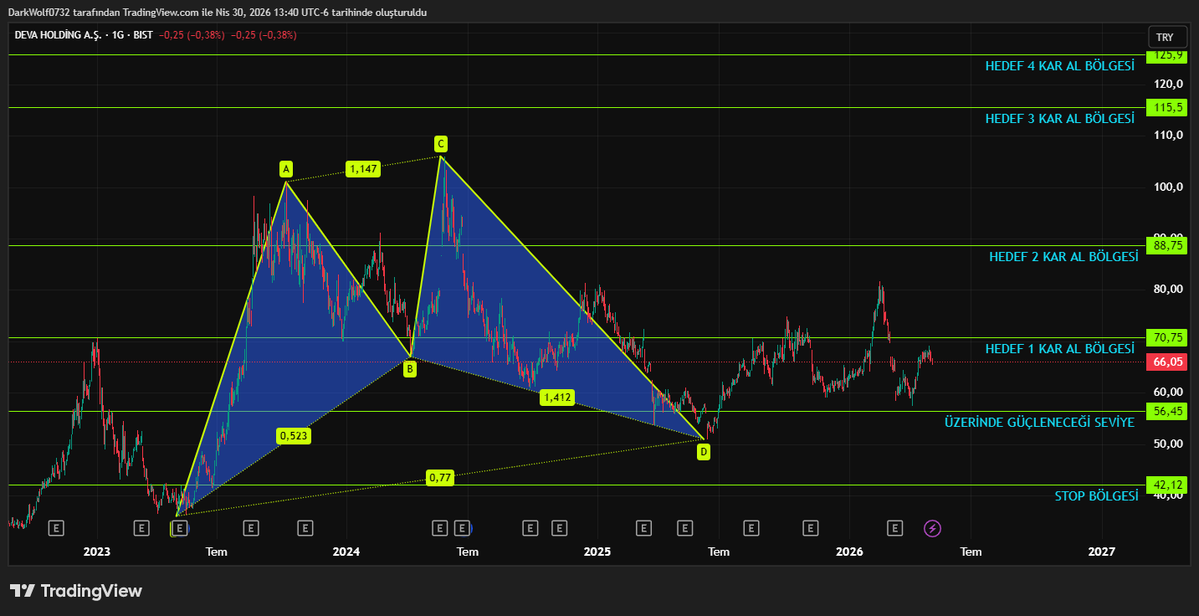
Task: Click the 50,00 price axis value
Action: click(1168, 444)
